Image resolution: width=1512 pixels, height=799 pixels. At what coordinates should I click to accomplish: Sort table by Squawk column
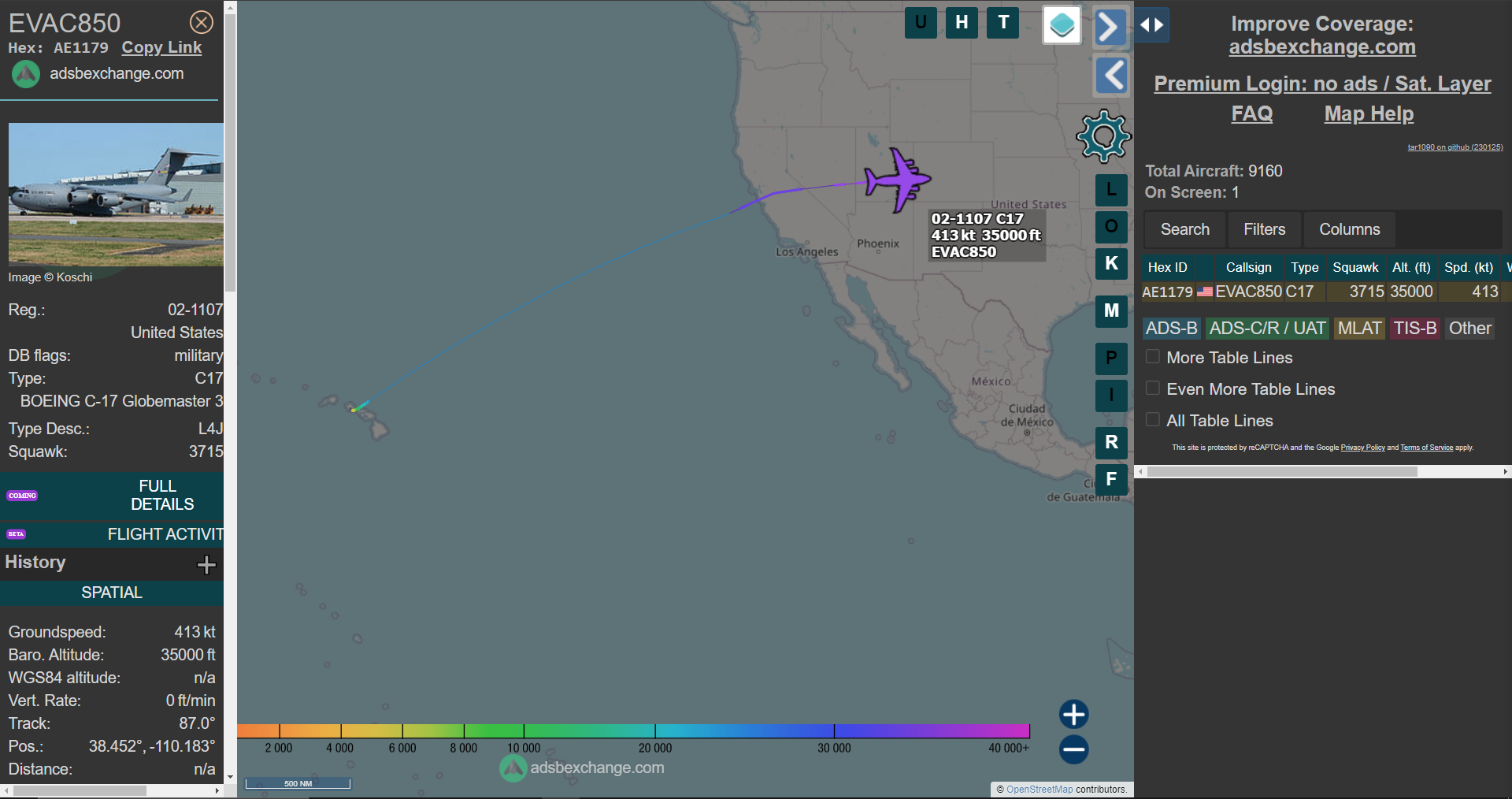tap(1355, 268)
